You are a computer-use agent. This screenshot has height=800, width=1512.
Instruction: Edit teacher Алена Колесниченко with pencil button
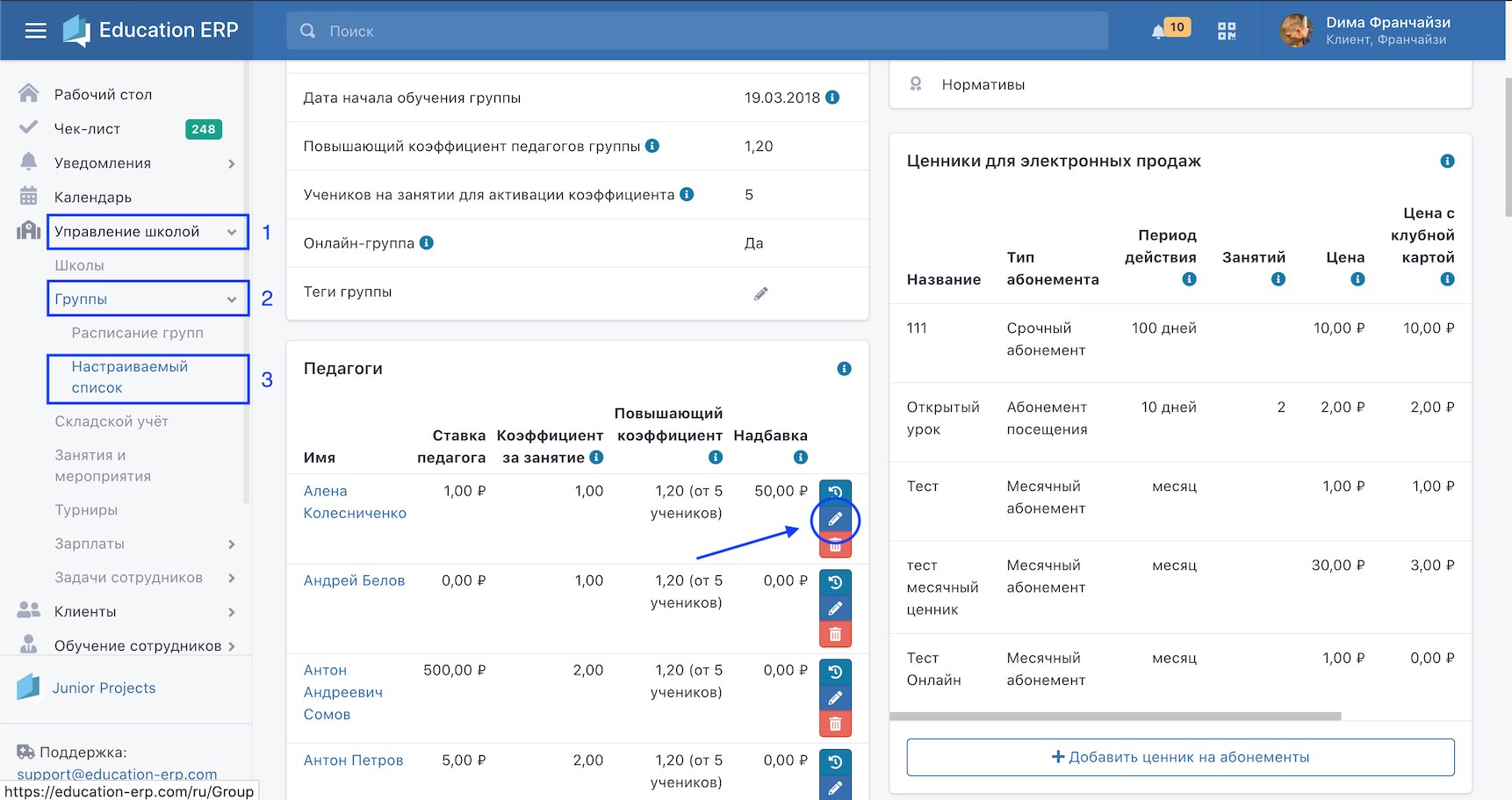pyautogui.click(x=835, y=519)
